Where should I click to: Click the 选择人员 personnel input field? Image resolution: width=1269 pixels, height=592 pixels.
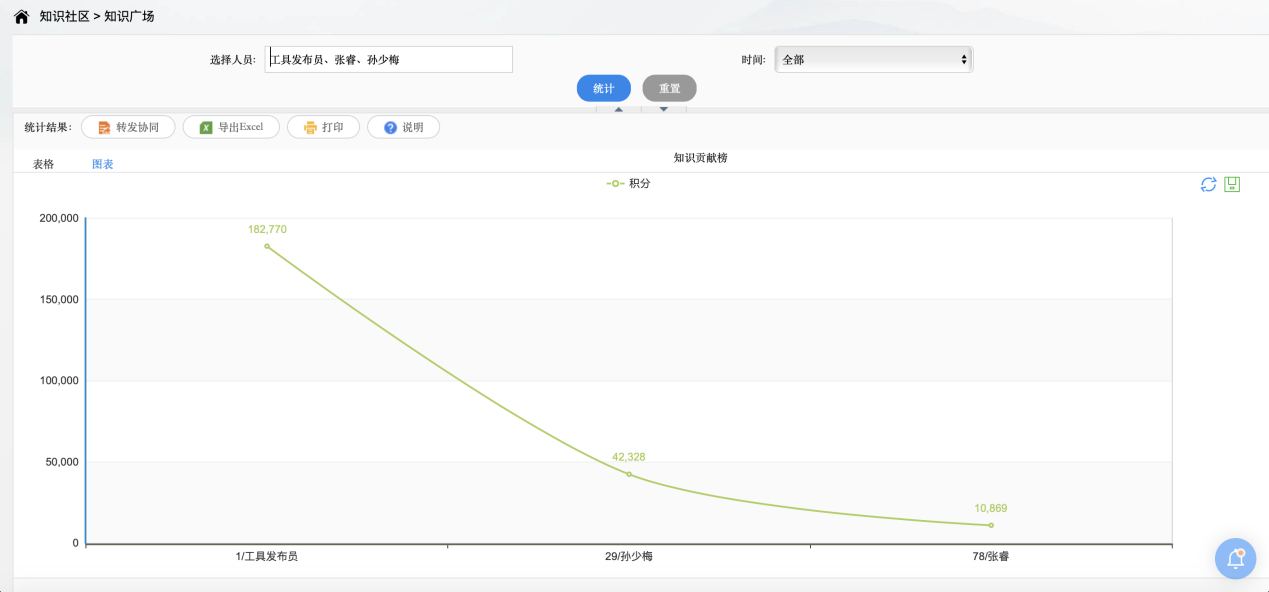[389, 59]
